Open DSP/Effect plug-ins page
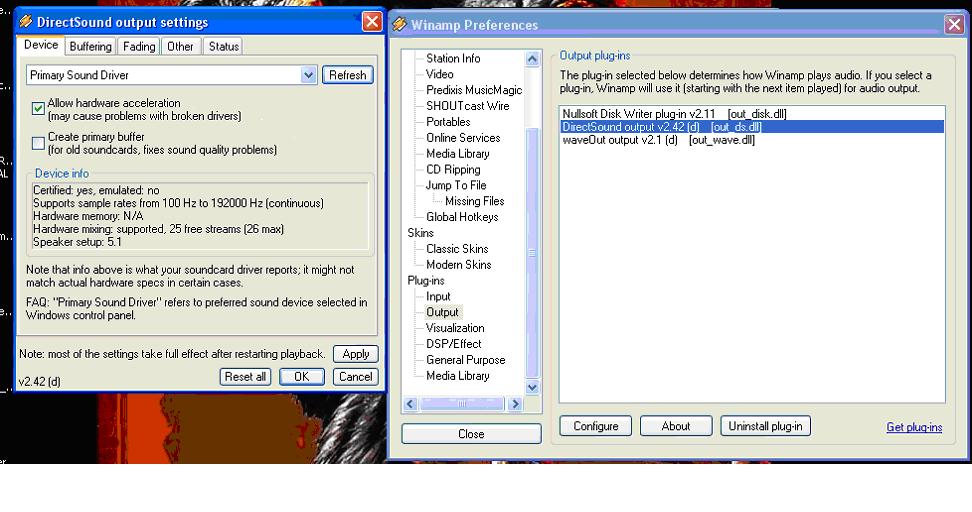The height and width of the screenshot is (512, 972). tap(454, 344)
